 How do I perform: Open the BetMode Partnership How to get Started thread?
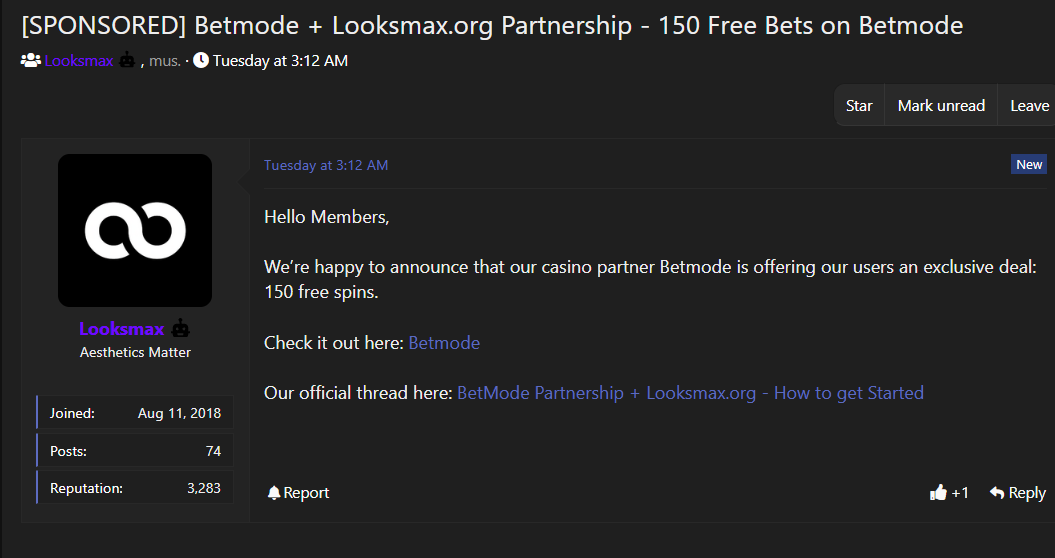690,393
